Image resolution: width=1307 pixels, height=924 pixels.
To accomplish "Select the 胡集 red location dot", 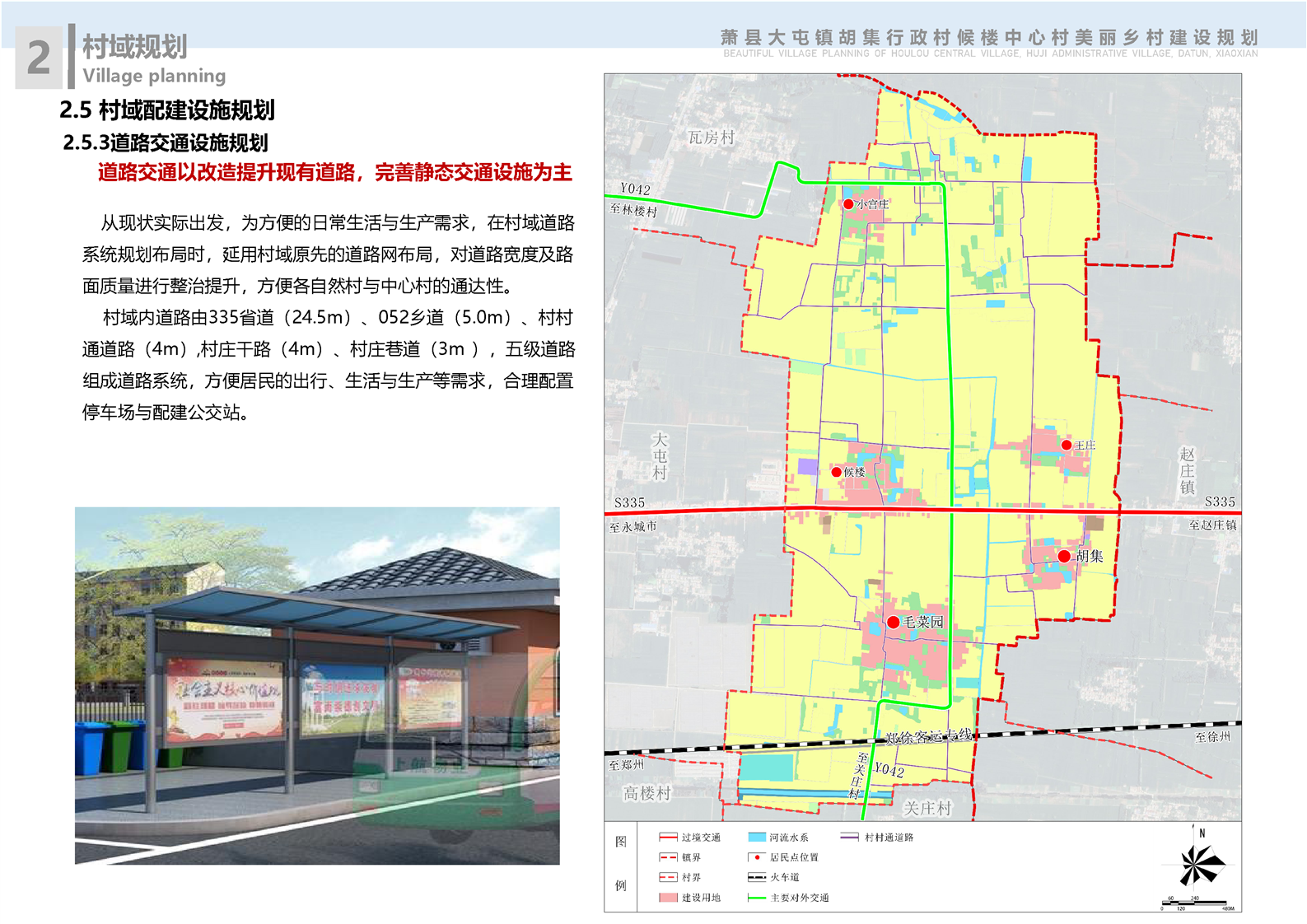I will tap(1064, 556).
